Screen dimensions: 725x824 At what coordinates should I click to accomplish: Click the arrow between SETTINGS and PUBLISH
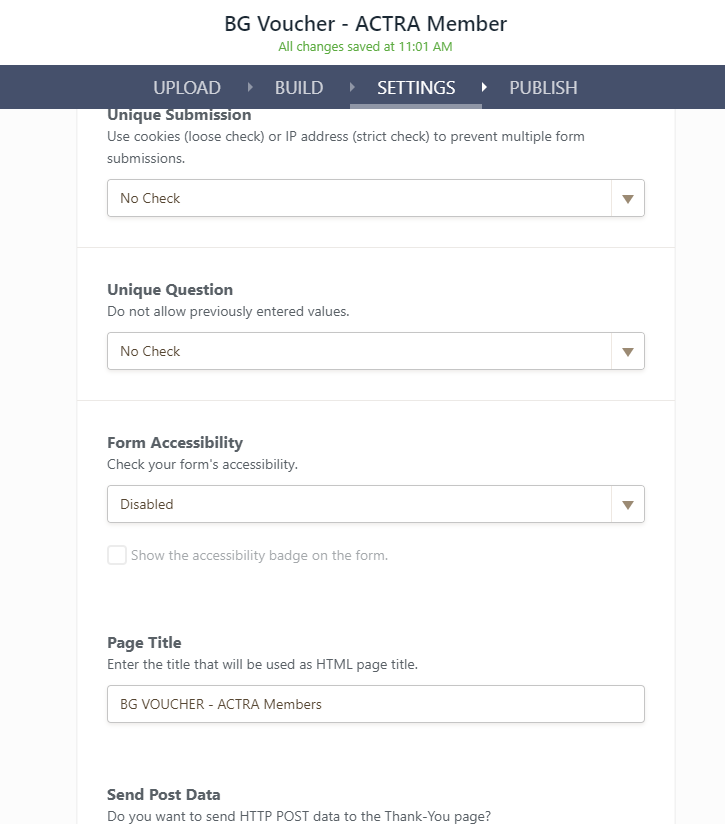[485, 88]
